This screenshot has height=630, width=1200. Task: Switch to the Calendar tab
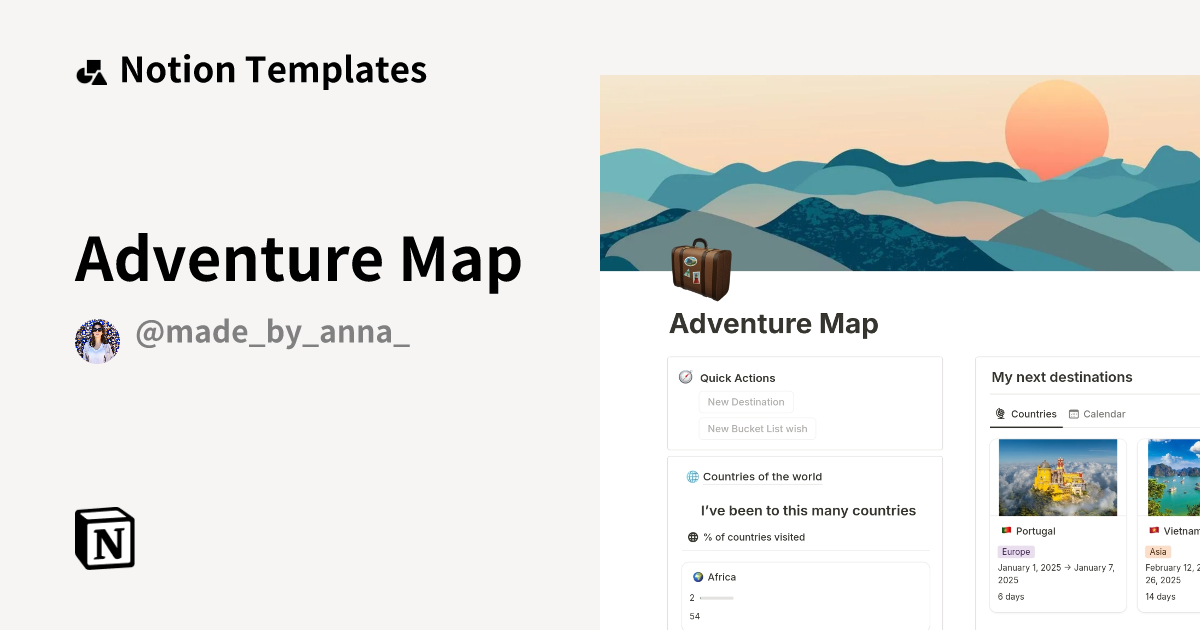tap(1104, 413)
